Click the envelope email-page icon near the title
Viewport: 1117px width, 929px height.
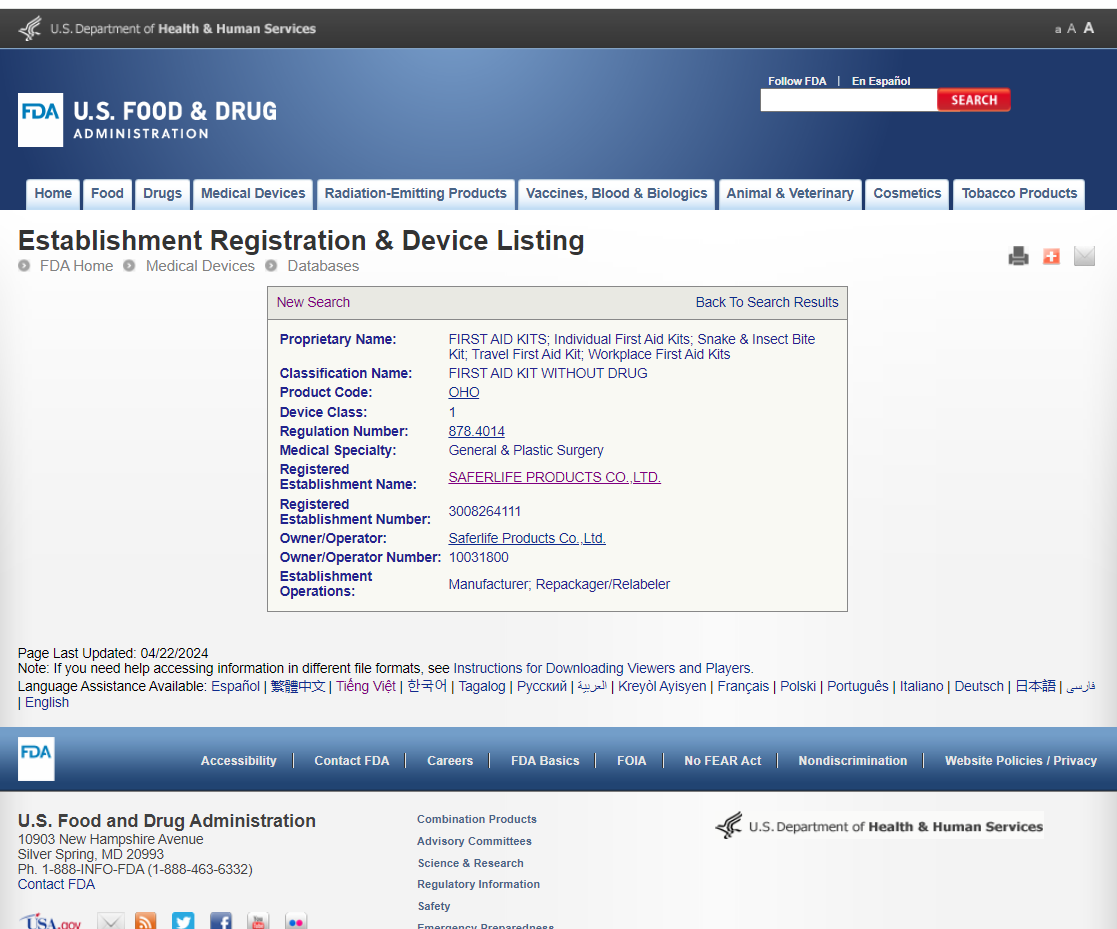click(x=1084, y=256)
